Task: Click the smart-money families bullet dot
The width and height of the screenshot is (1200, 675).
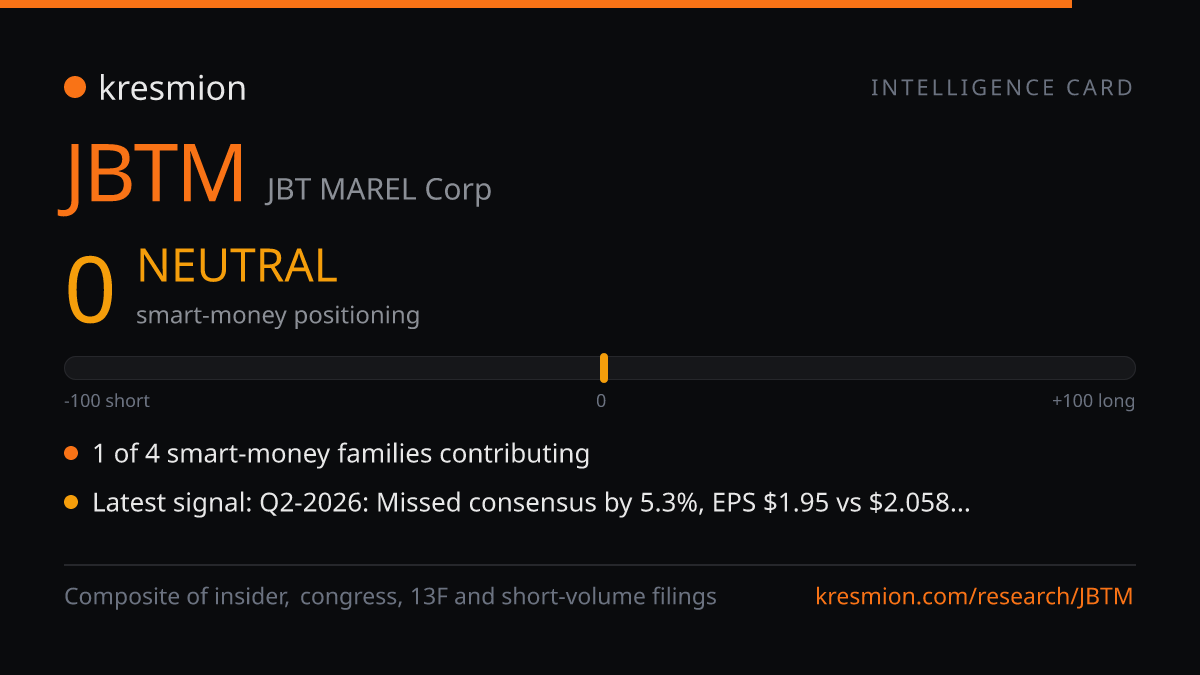Action: (71, 454)
